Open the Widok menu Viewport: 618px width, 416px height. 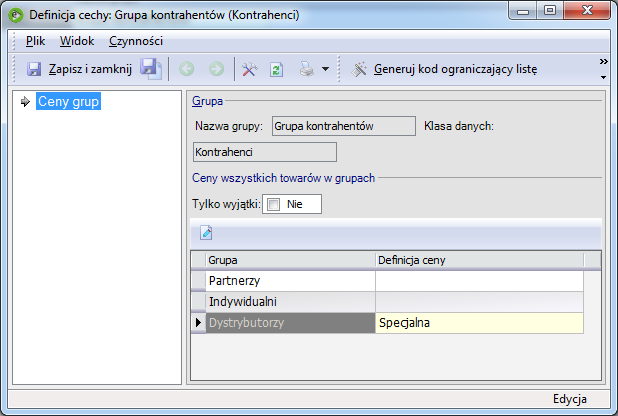pyautogui.click(x=77, y=41)
